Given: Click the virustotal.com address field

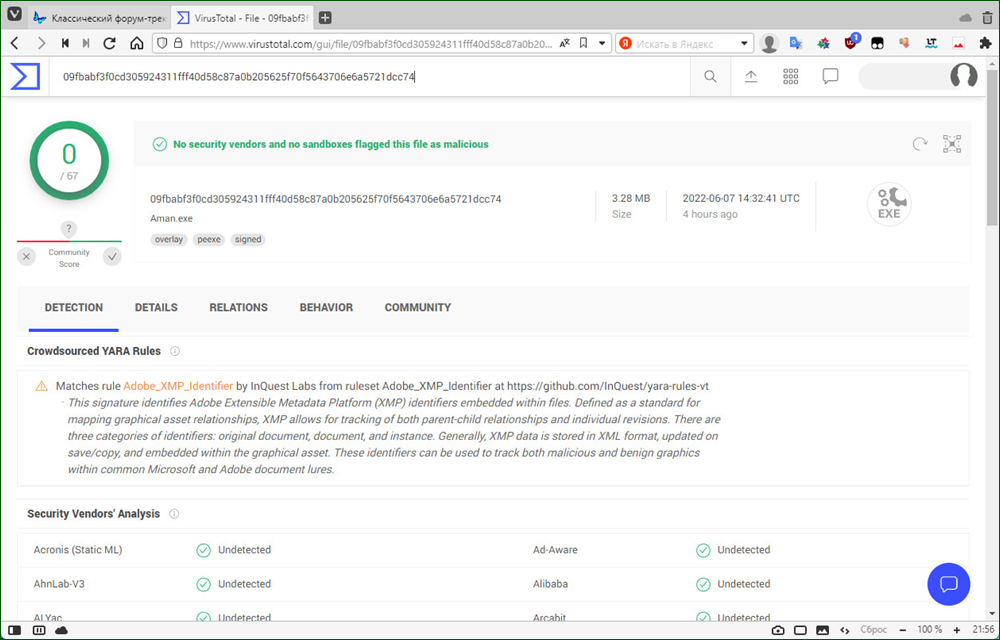Looking at the screenshot, I should 371,44.
